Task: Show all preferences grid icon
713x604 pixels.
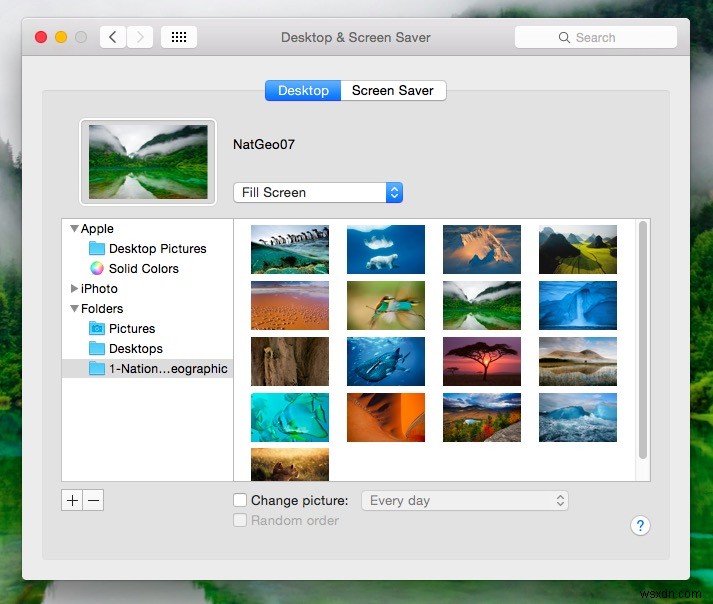Action: [179, 37]
